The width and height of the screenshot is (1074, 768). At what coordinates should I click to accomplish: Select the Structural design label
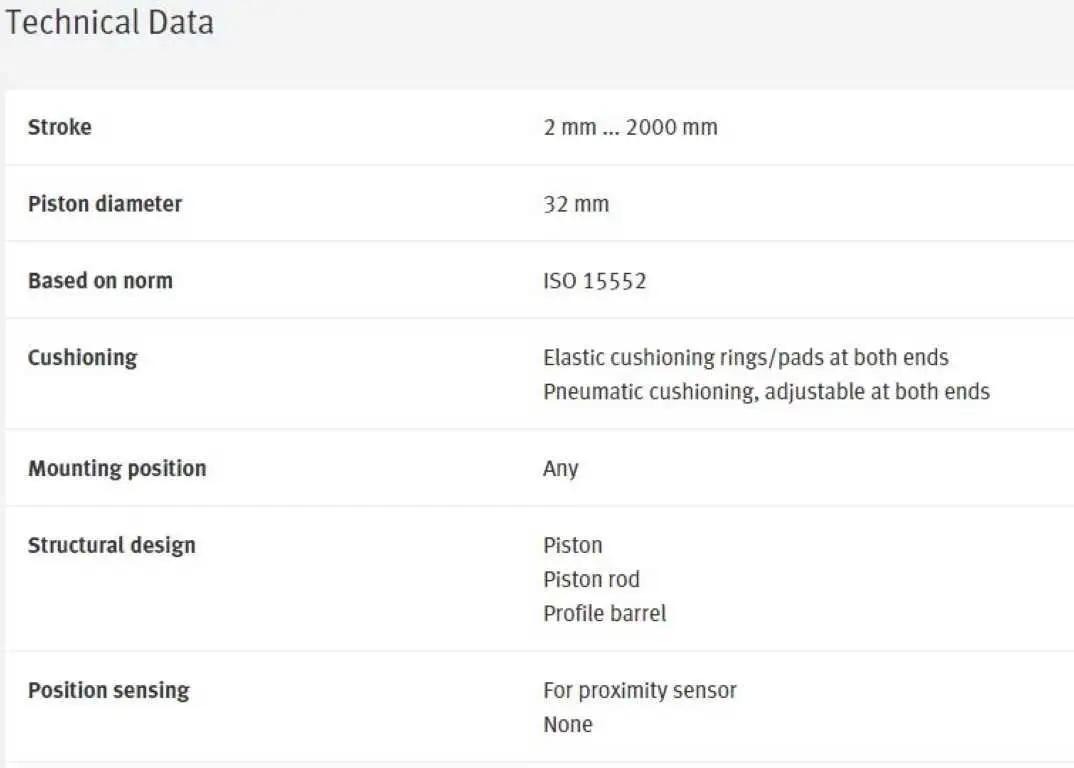click(x=112, y=545)
